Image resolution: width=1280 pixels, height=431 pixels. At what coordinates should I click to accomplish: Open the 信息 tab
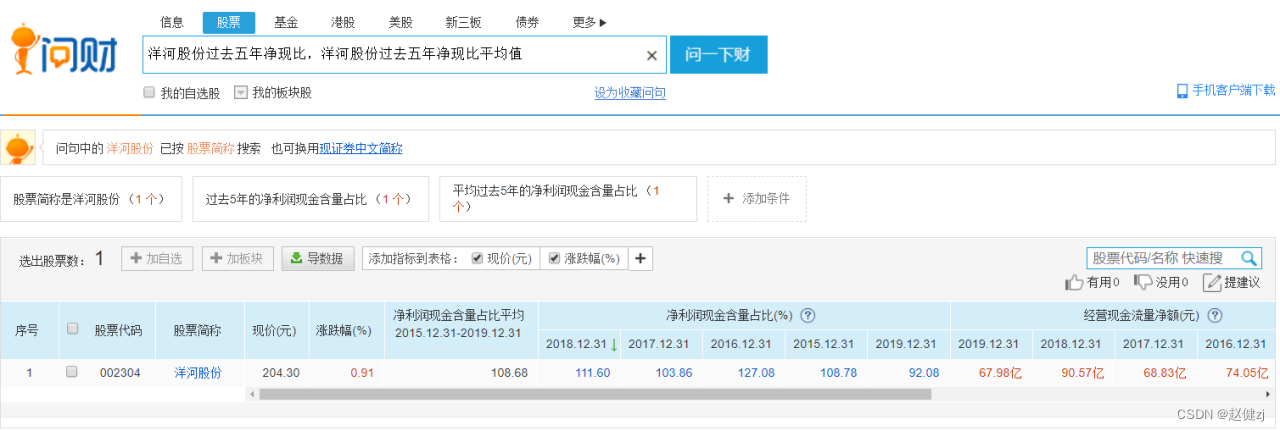172,22
